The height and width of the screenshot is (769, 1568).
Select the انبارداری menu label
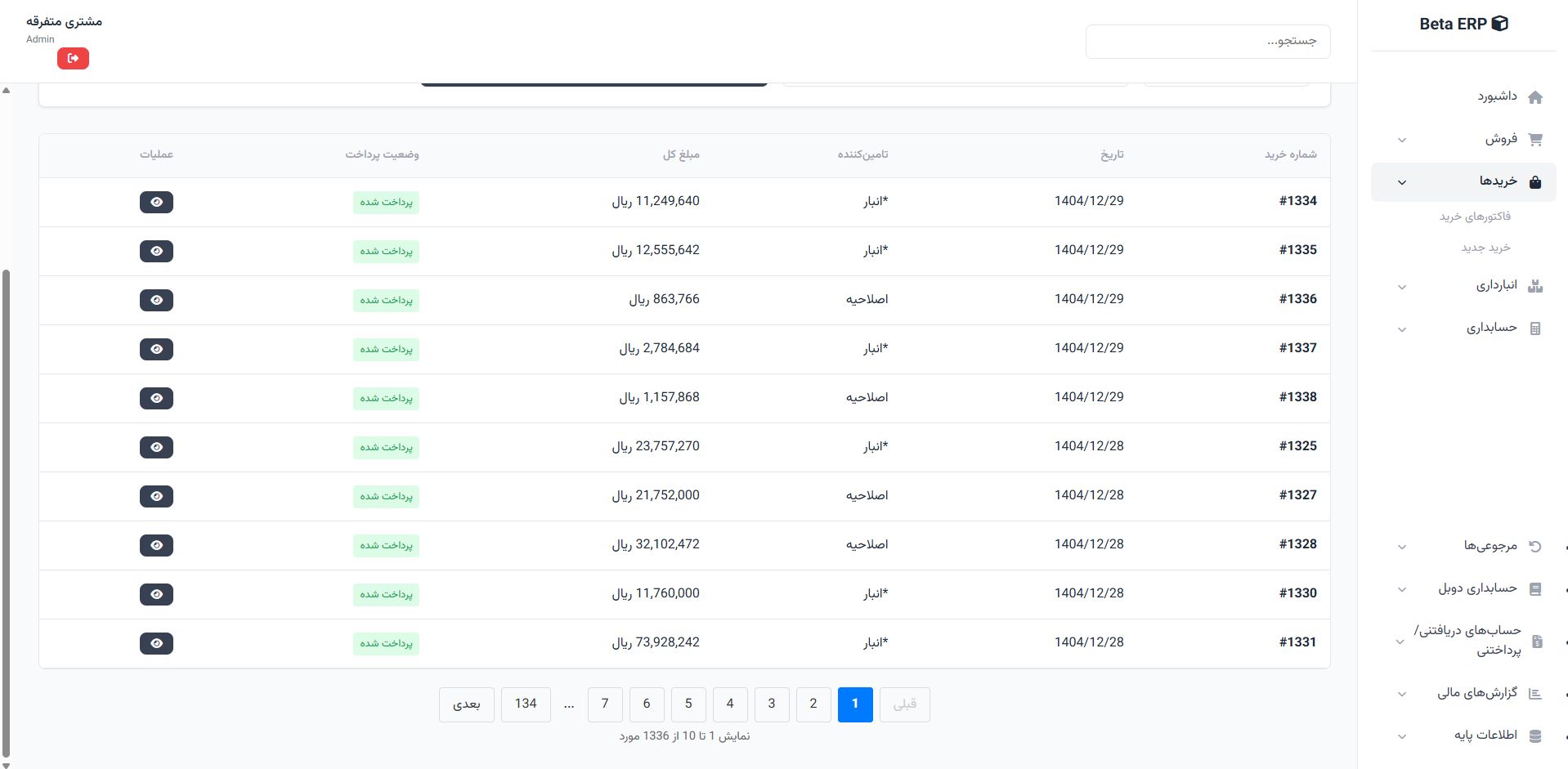click(1496, 285)
